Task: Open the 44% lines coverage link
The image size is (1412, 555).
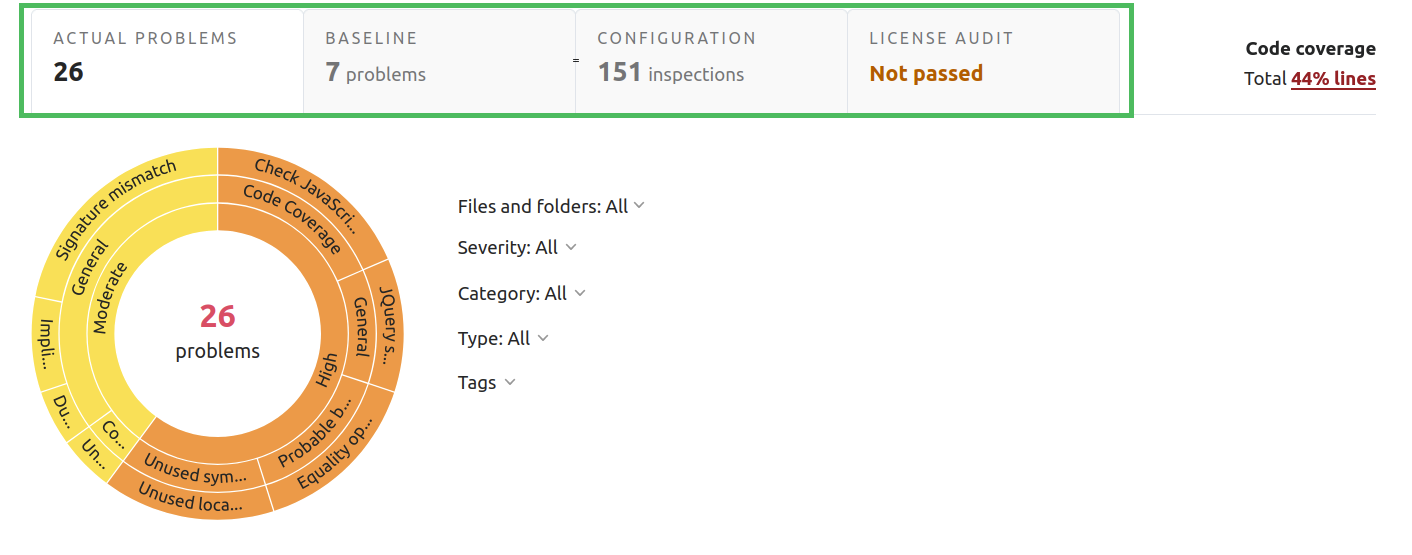Action: 1333,79
